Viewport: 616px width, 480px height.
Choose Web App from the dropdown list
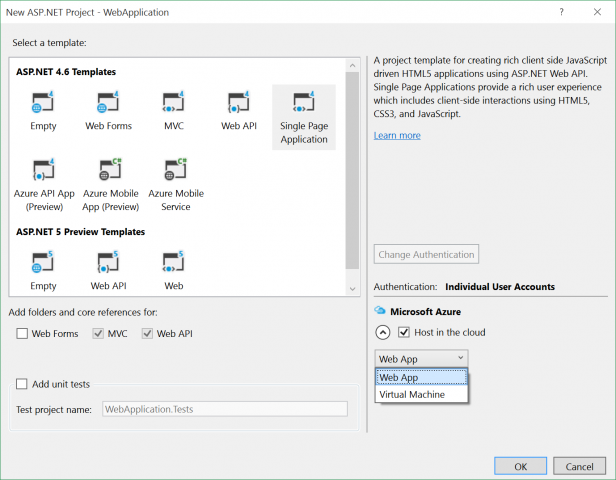tap(421, 377)
